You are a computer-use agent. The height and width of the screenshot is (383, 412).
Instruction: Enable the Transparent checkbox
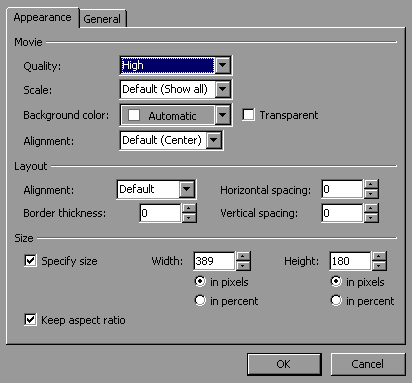[248, 115]
